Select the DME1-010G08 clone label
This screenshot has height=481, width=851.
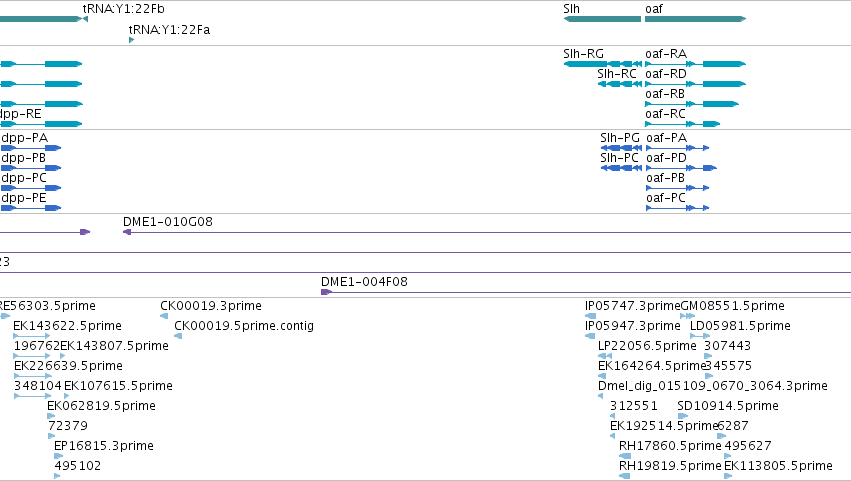click(168, 222)
